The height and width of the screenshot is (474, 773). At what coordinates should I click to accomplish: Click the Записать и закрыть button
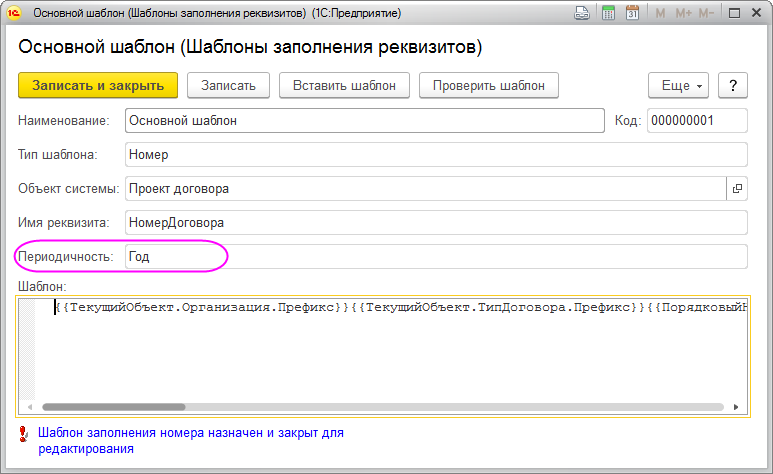[98, 86]
